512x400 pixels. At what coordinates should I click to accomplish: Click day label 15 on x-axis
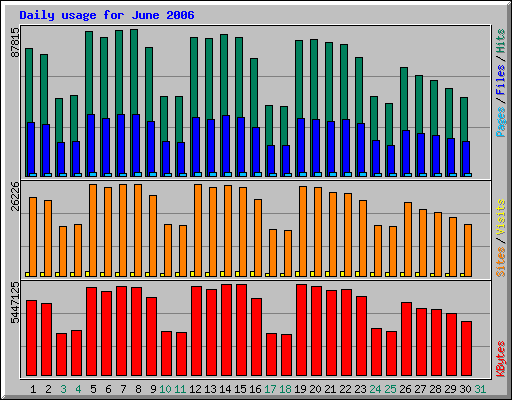[240, 389]
